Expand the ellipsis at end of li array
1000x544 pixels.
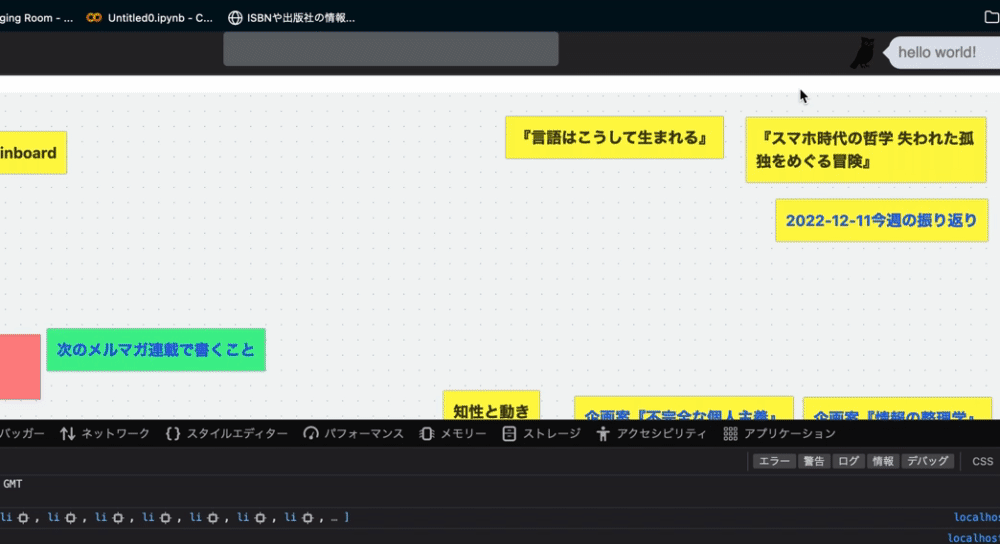(335, 518)
